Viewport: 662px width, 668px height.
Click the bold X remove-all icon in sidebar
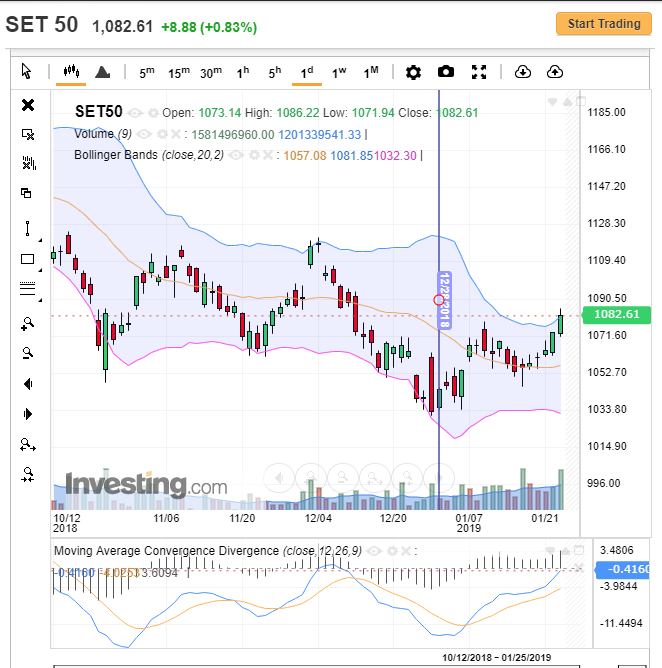pyautogui.click(x=28, y=105)
